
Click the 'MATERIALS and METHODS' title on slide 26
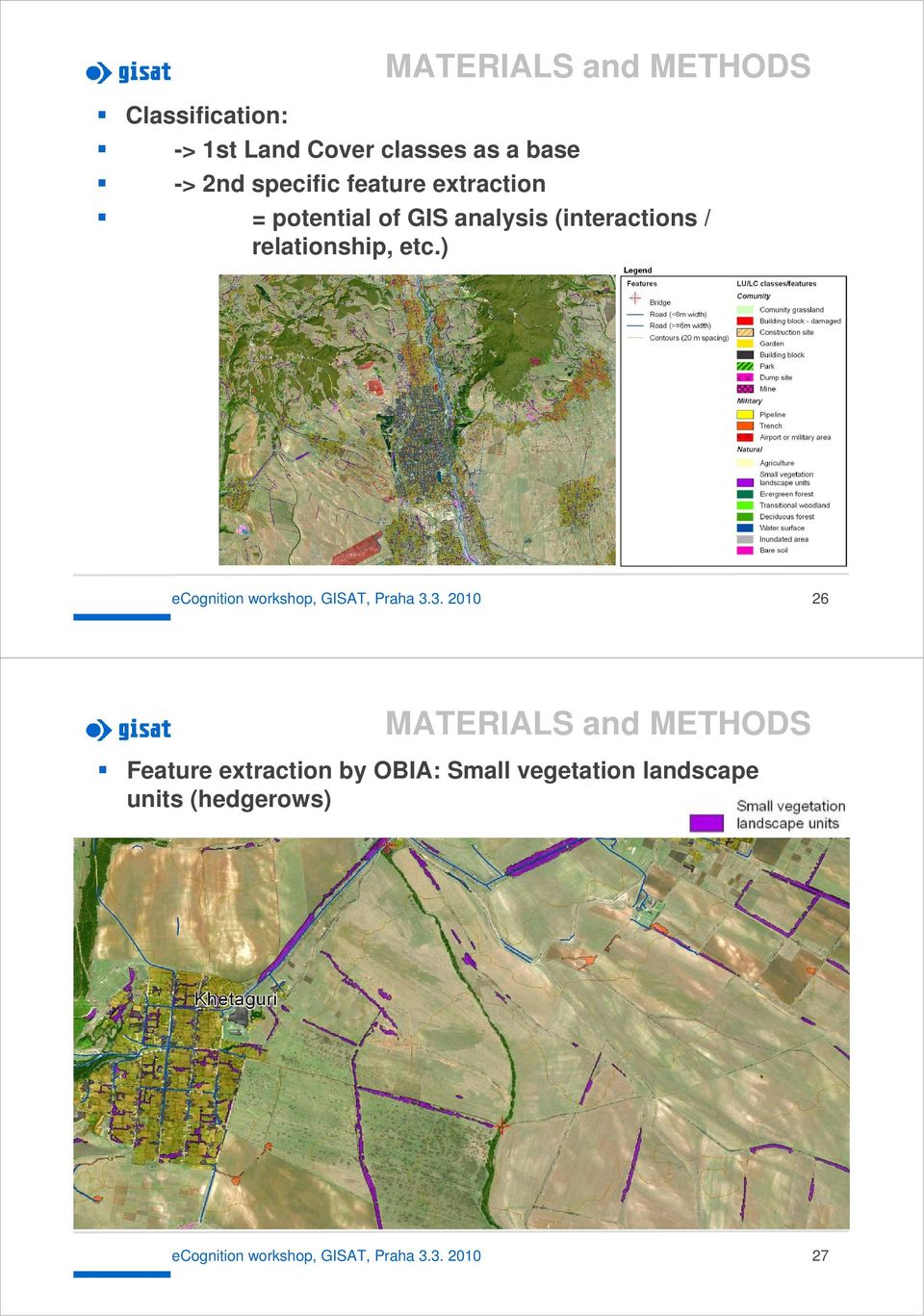point(598,66)
